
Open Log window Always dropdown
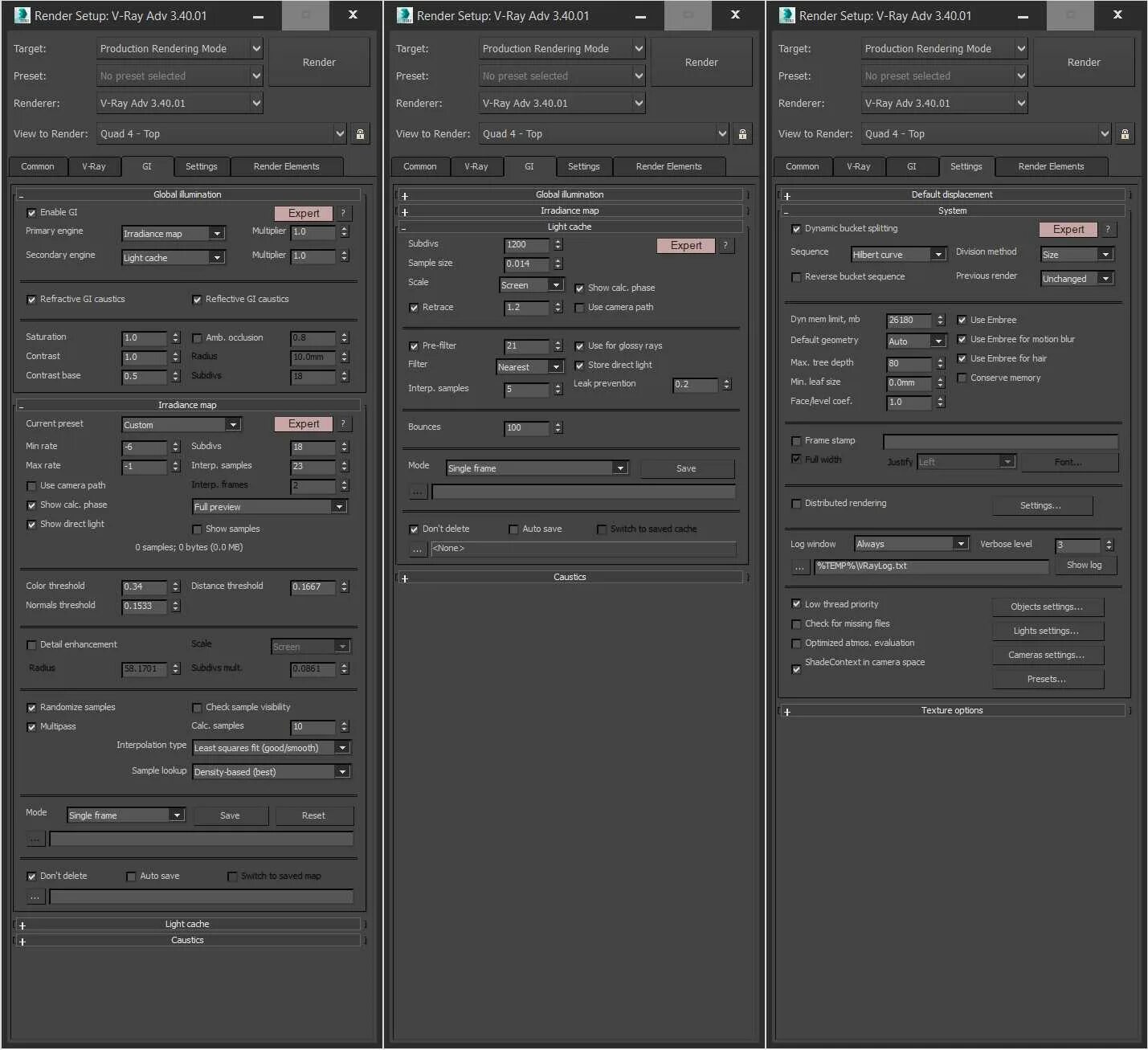(x=912, y=544)
